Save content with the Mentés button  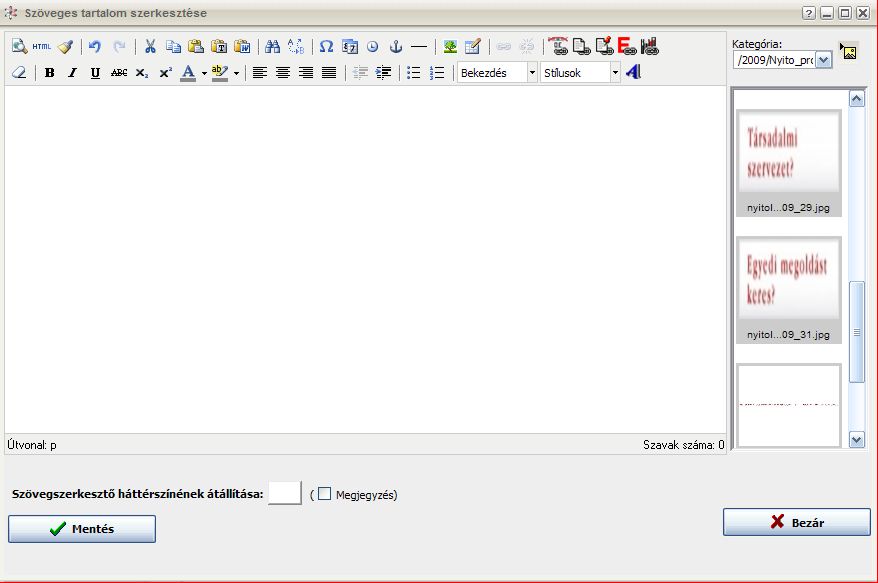tap(82, 529)
